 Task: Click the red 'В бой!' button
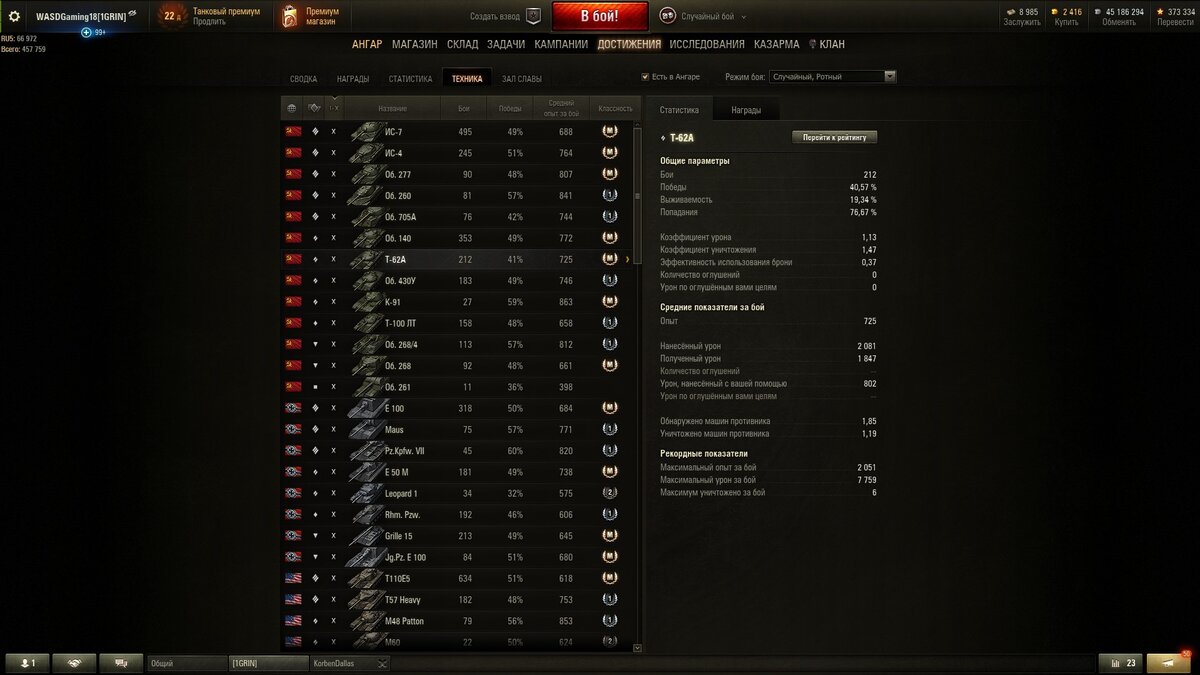click(x=599, y=17)
